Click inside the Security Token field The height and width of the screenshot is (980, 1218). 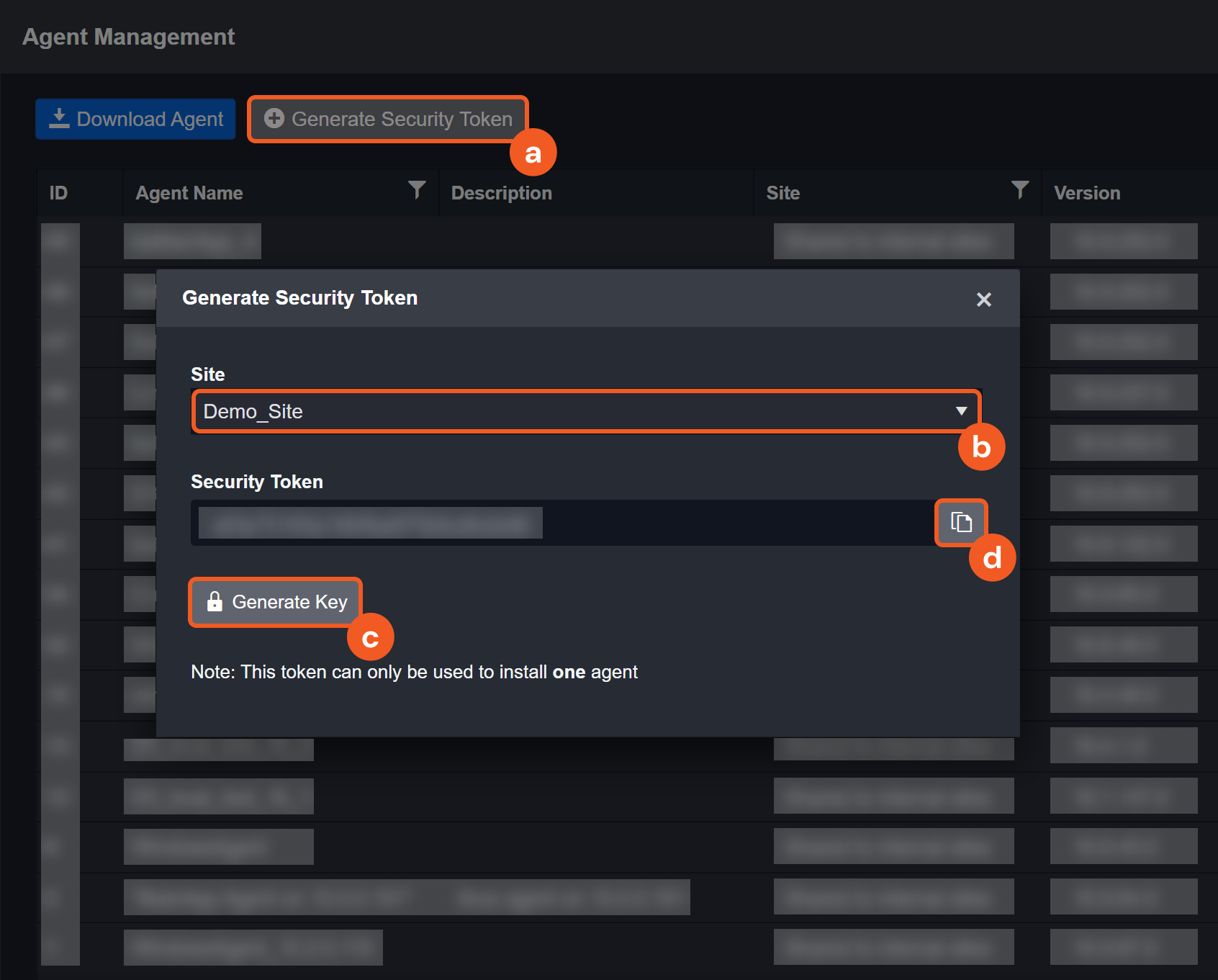coord(561,523)
